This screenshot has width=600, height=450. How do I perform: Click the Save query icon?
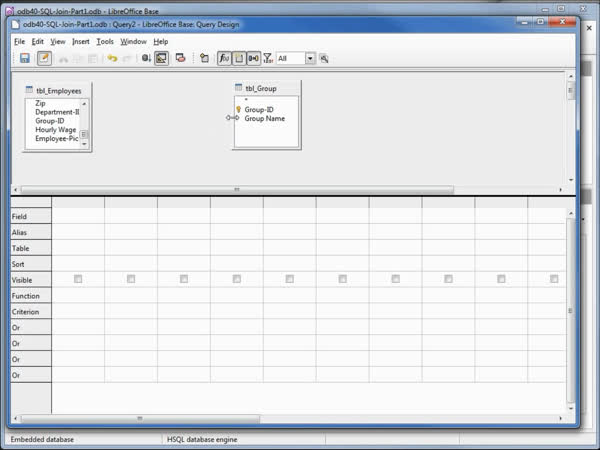[24, 59]
